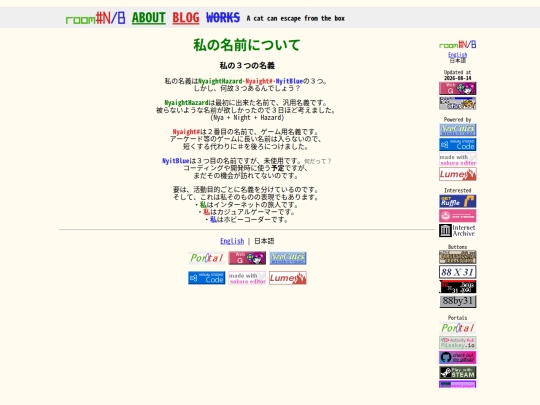540x405 pixels.
Task: Click the Portal badge below the article
Action: (207, 258)
